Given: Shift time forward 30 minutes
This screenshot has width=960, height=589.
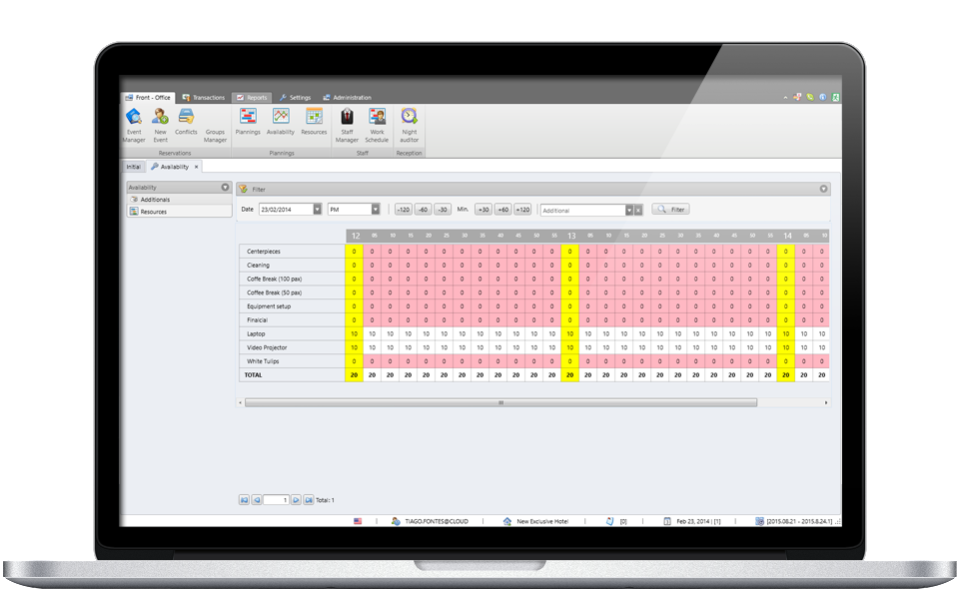Looking at the screenshot, I should tap(483, 209).
